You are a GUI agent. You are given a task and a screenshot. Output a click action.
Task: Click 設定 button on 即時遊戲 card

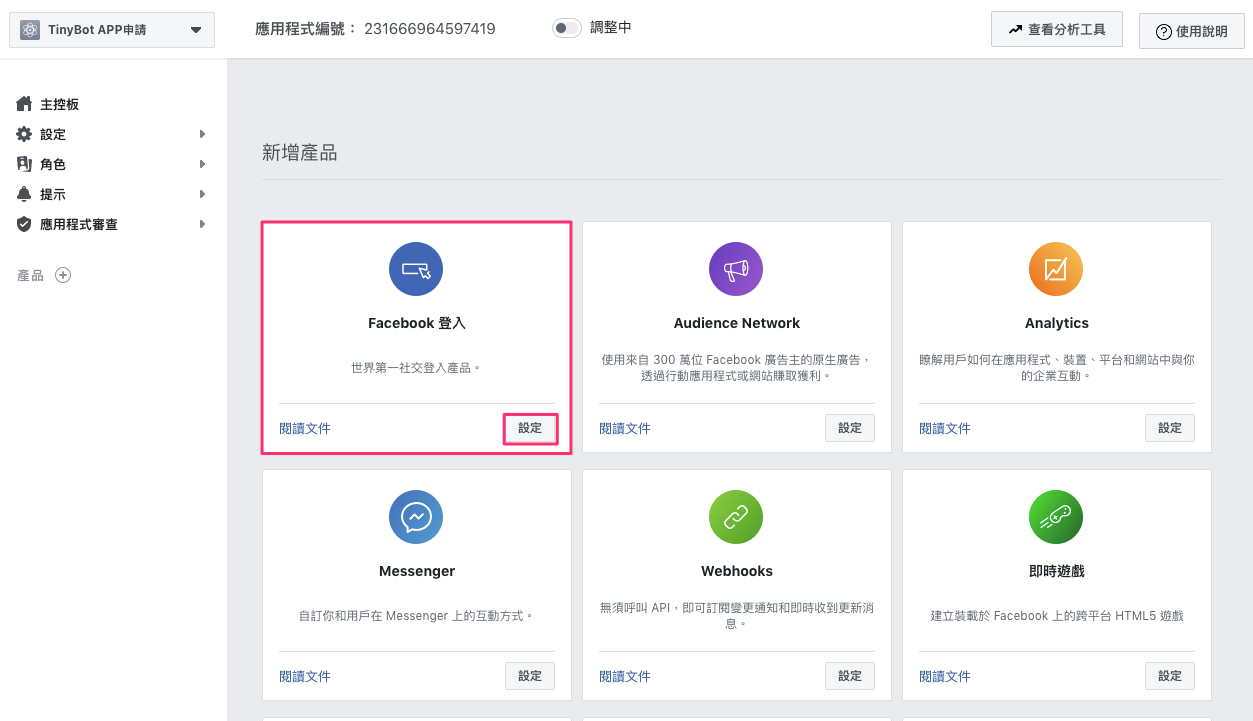[1170, 676]
